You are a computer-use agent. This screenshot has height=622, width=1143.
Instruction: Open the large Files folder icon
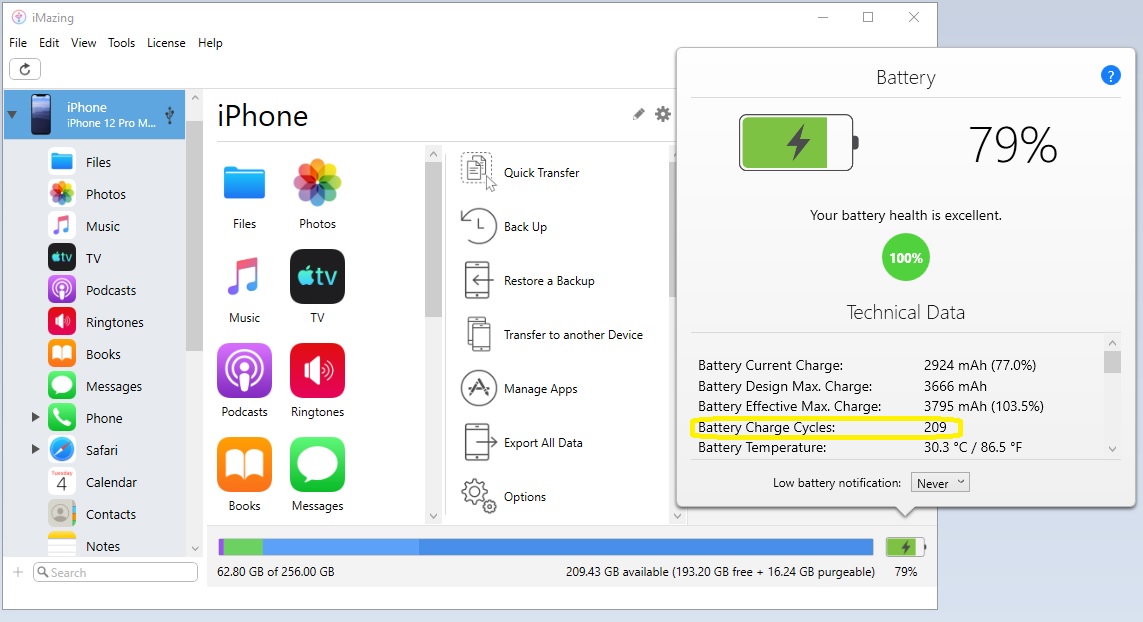[x=244, y=182]
